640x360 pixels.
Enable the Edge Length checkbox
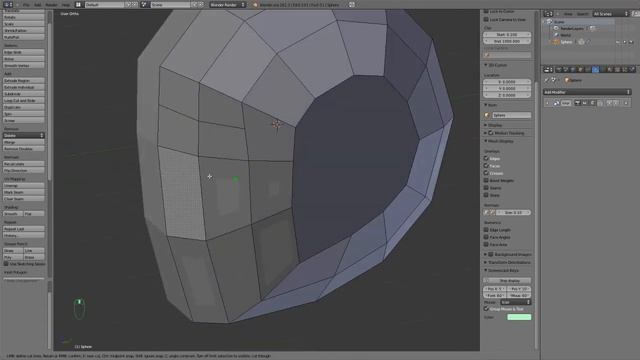pos(486,230)
